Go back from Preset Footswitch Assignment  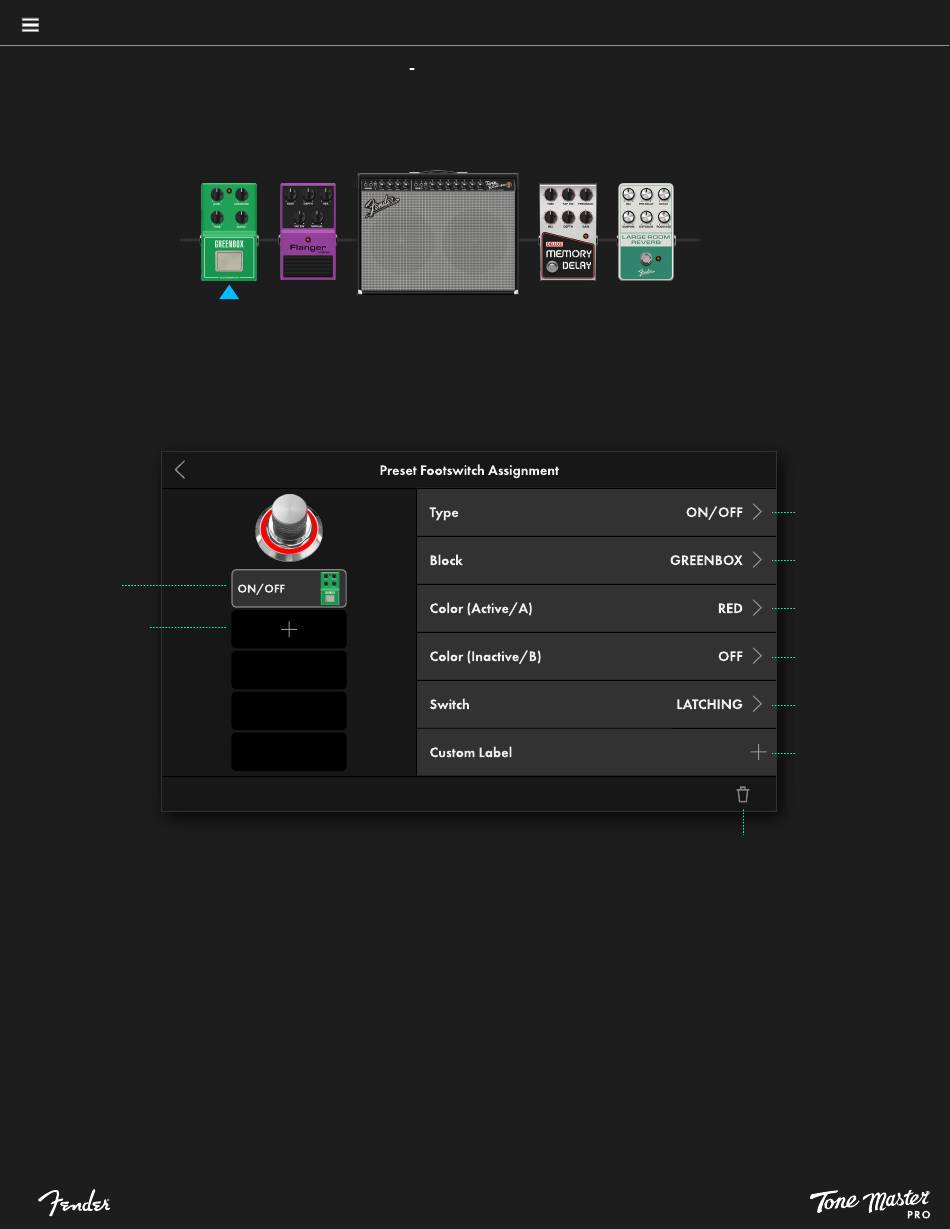click(x=180, y=470)
